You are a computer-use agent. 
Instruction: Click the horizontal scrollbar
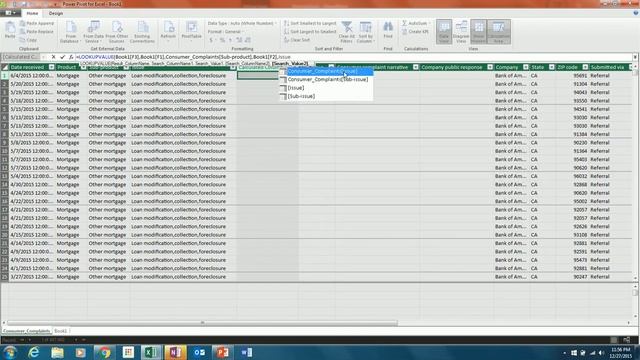(x=202, y=323)
